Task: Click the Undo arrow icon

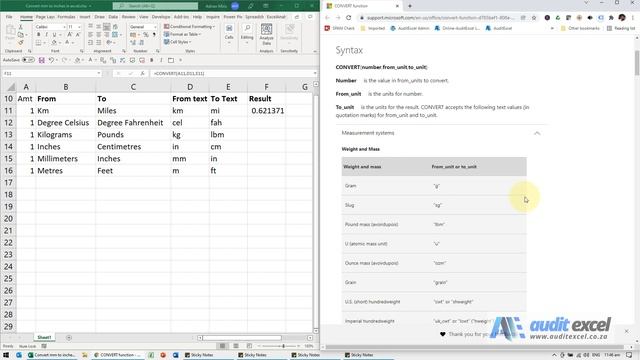Action: coord(51,60)
